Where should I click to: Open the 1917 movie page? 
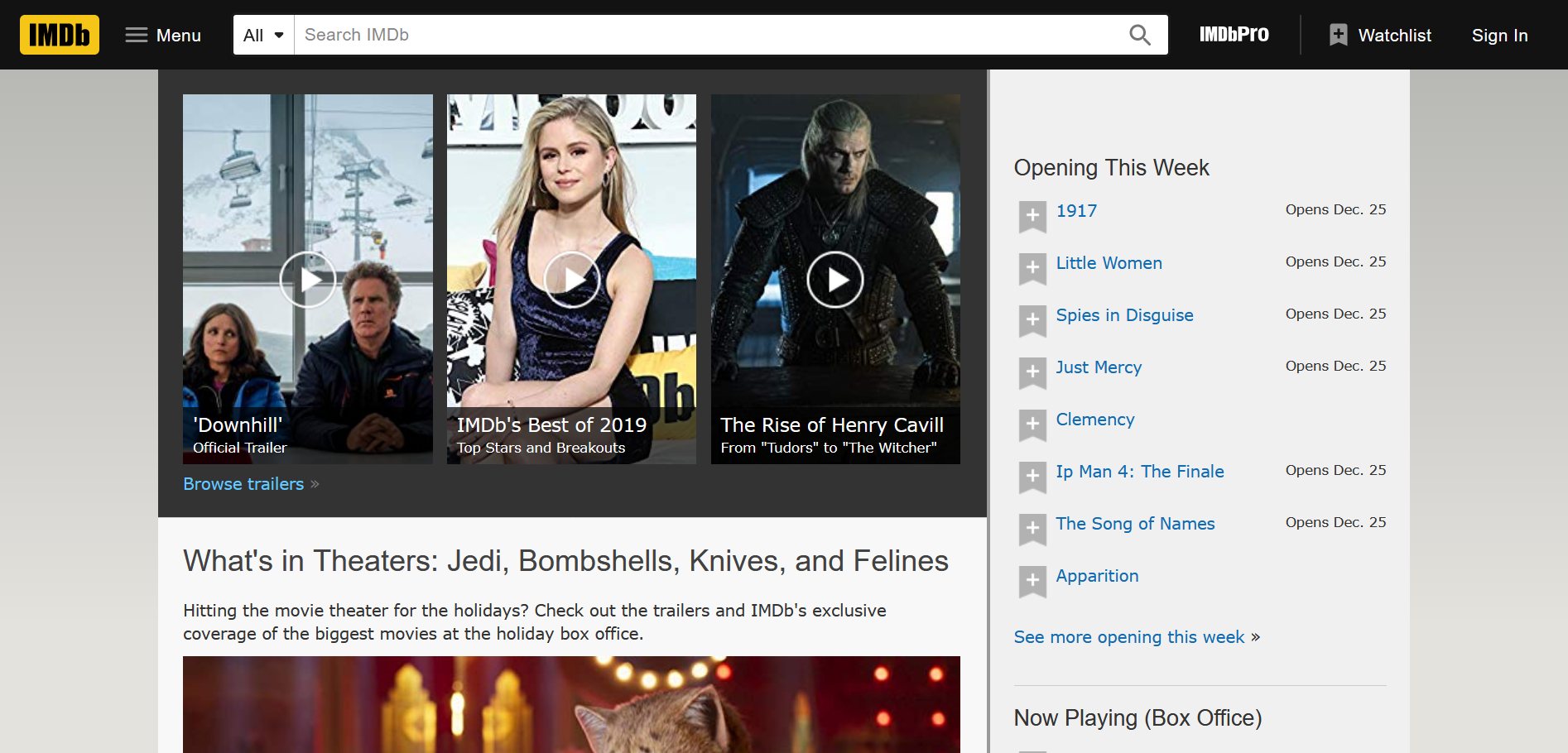(x=1075, y=210)
